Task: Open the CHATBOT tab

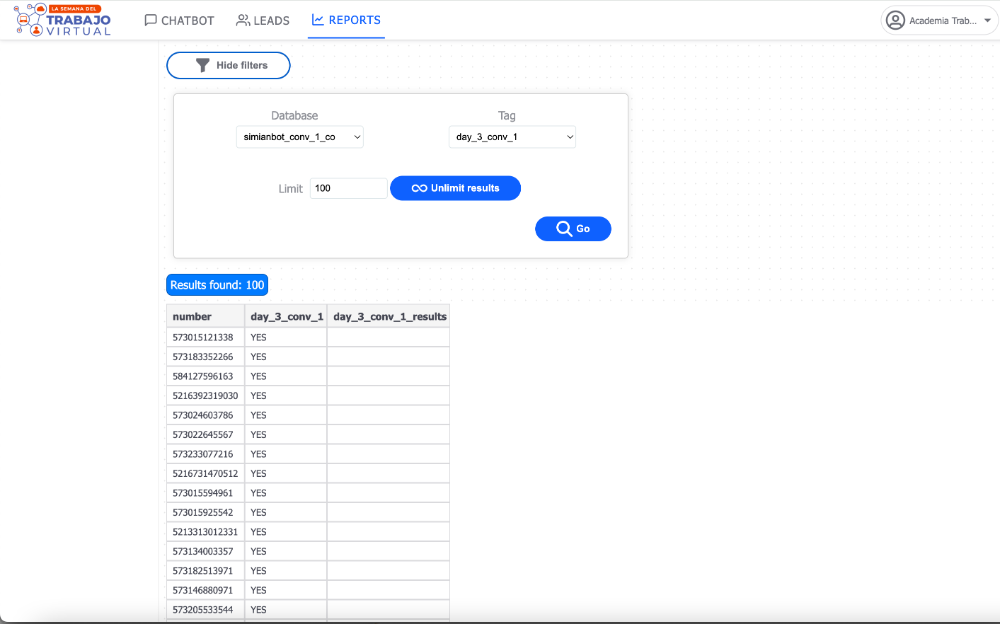Action: (179, 20)
